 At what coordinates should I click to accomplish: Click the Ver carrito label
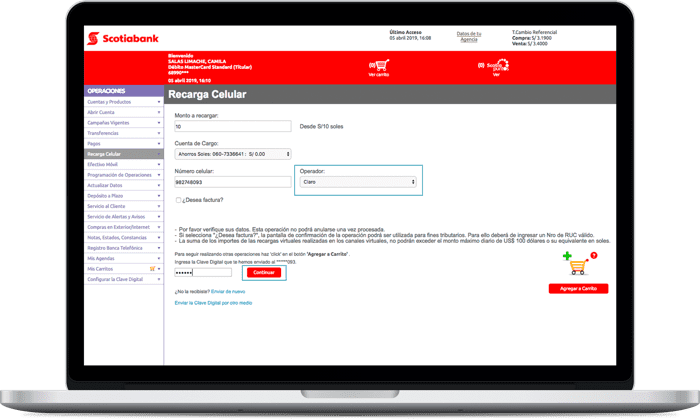click(379, 75)
